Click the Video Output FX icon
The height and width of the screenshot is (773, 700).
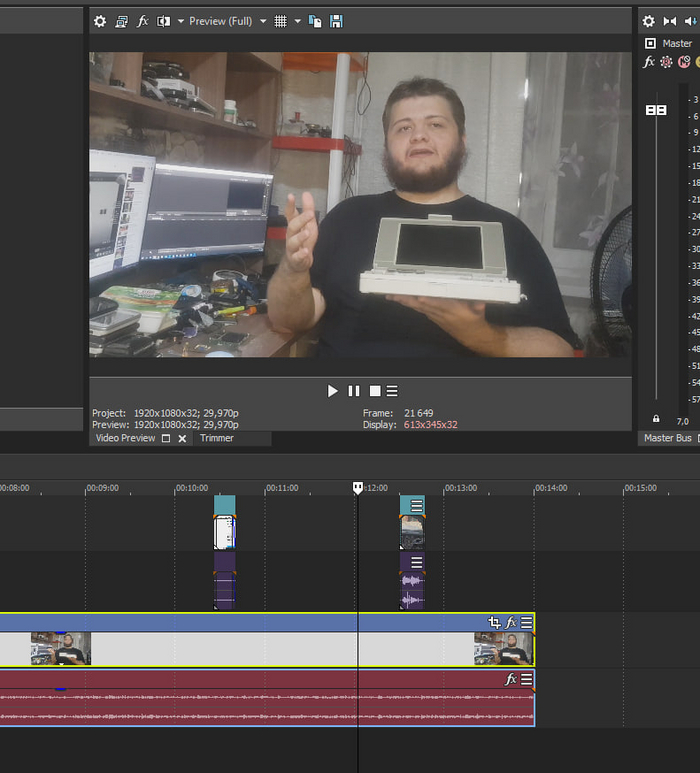pyautogui.click(x=143, y=21)
